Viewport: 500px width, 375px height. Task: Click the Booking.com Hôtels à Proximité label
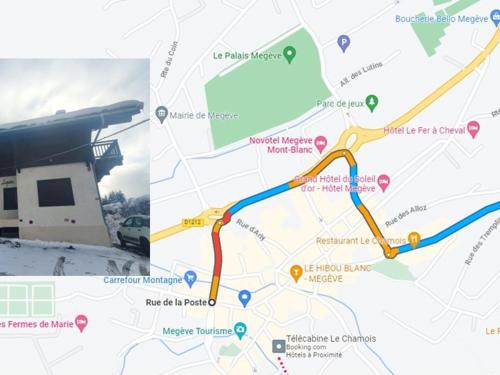[x=314, y=351]
